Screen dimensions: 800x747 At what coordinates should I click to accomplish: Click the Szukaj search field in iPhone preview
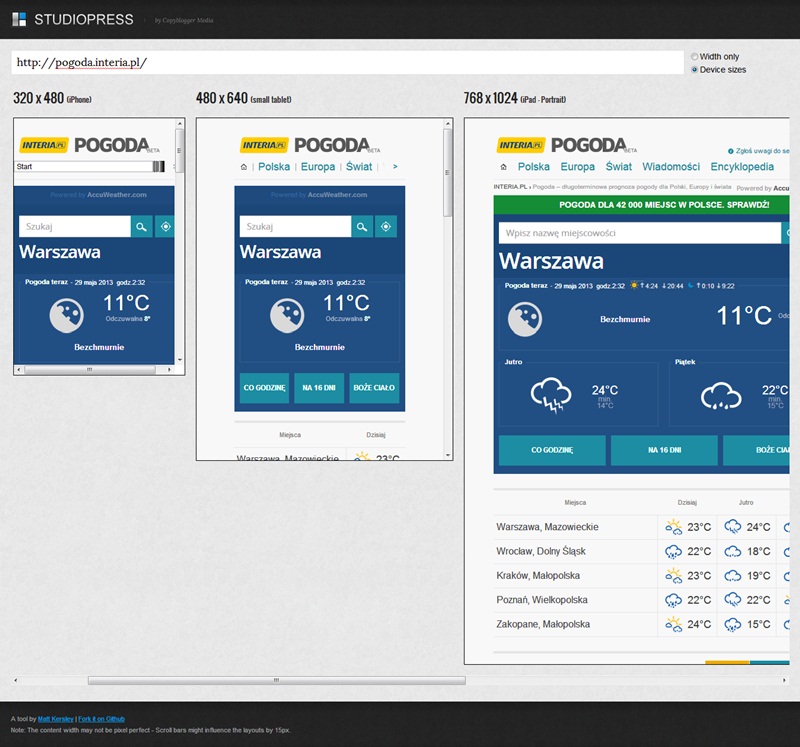pyautogui.click(x=75, y=227)
